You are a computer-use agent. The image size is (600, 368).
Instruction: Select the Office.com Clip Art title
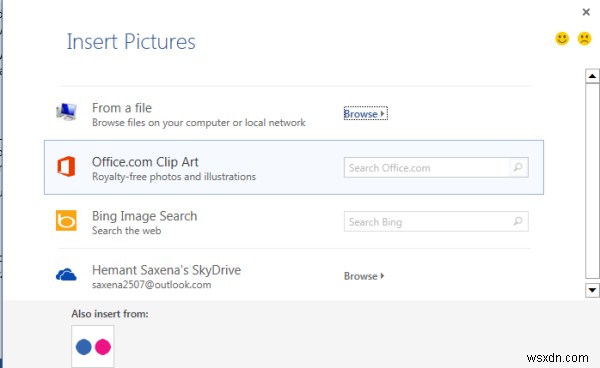coord(145,162)
